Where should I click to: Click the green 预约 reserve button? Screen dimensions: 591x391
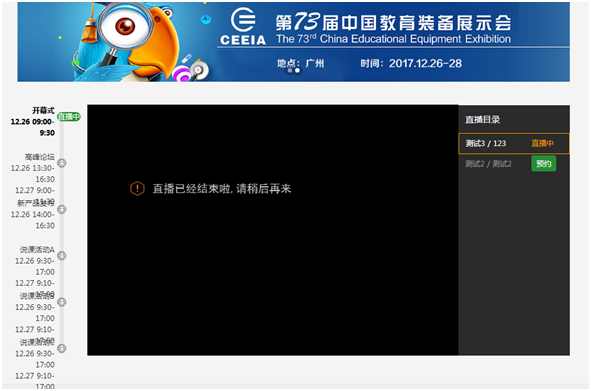tap(544, 164)
